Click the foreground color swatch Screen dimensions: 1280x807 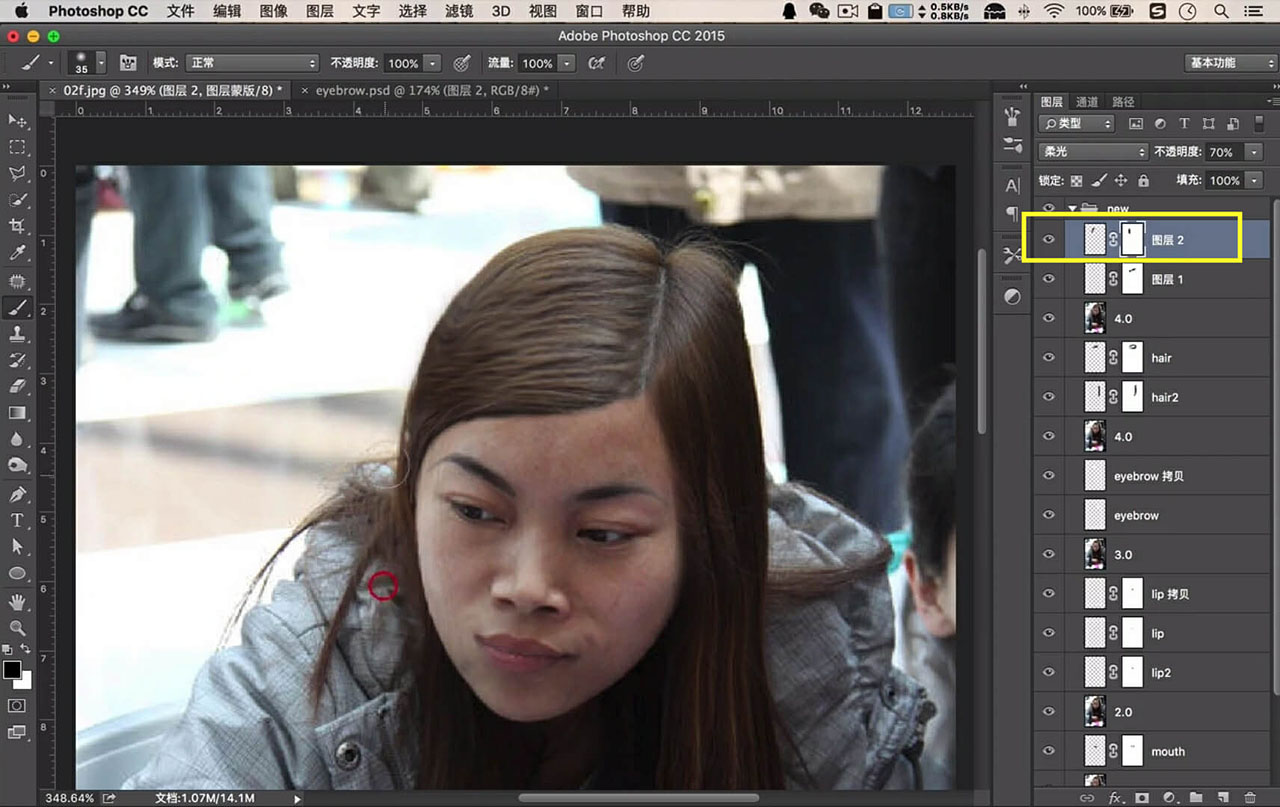coord(12,670)
